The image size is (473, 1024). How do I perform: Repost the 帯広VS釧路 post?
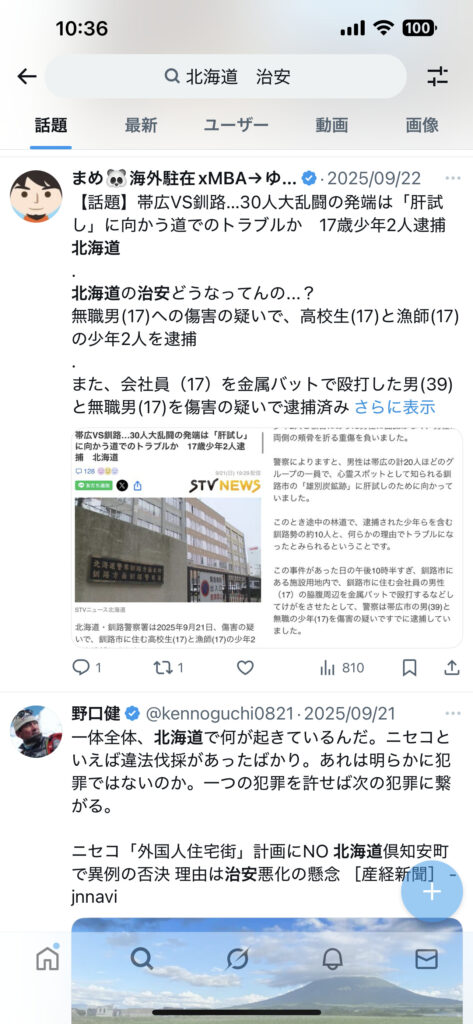[168, 667]
